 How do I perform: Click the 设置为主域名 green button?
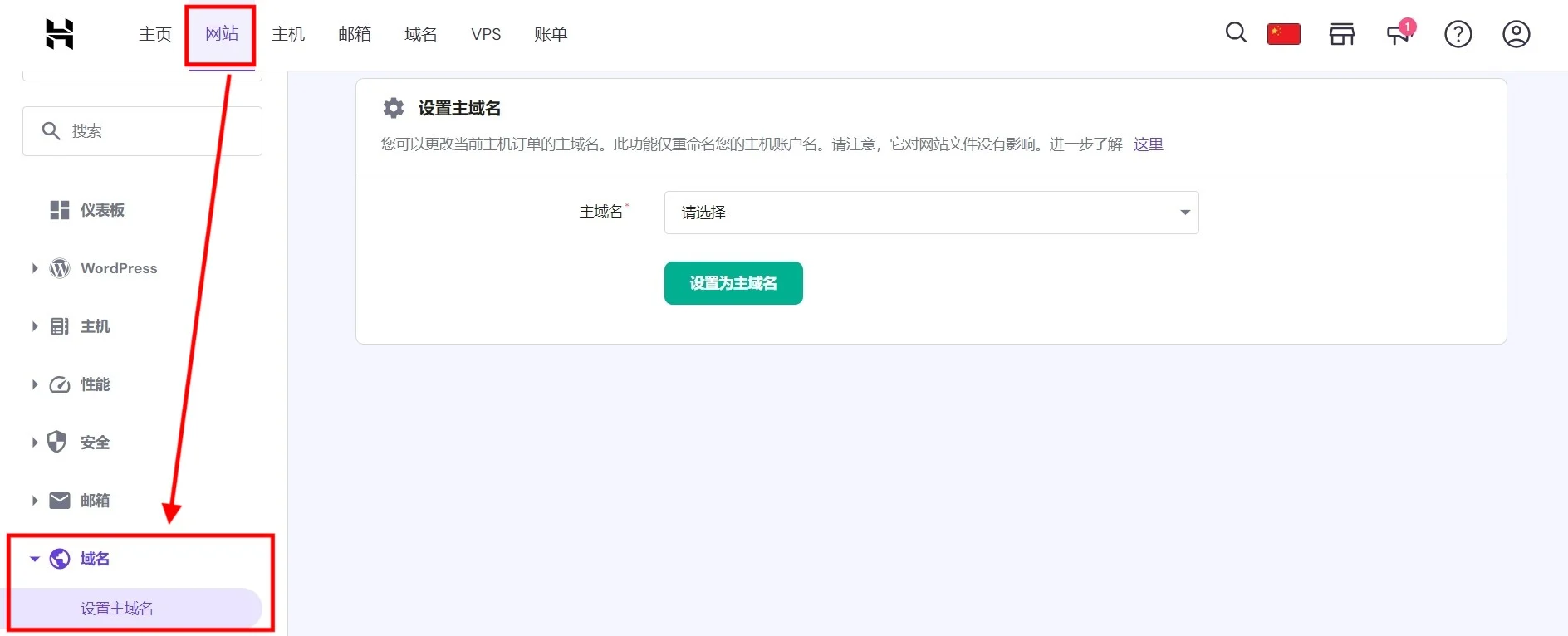pos(733,283)
